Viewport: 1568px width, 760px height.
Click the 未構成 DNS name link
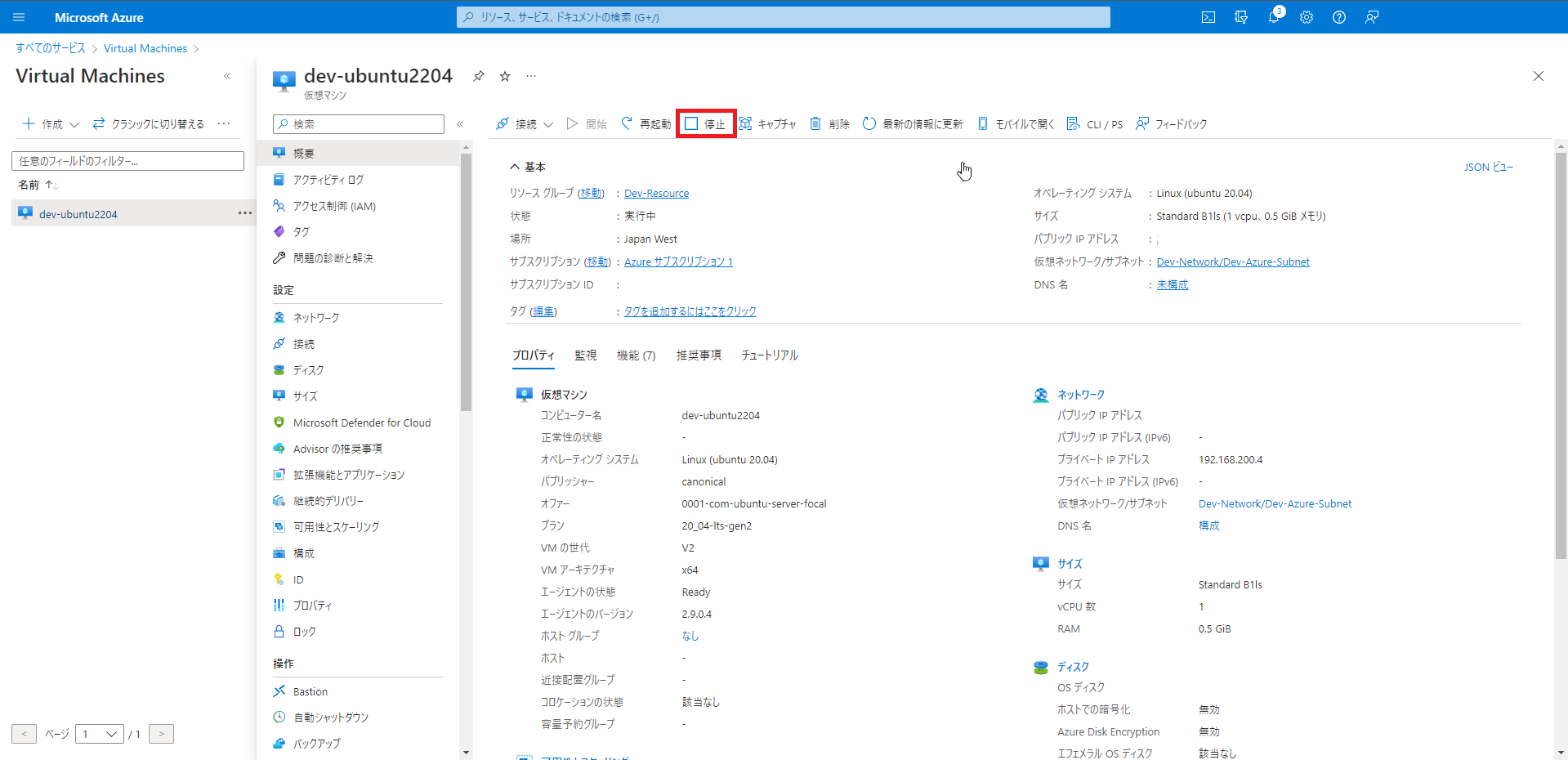pyautogui.click(x=1173, y=285)
